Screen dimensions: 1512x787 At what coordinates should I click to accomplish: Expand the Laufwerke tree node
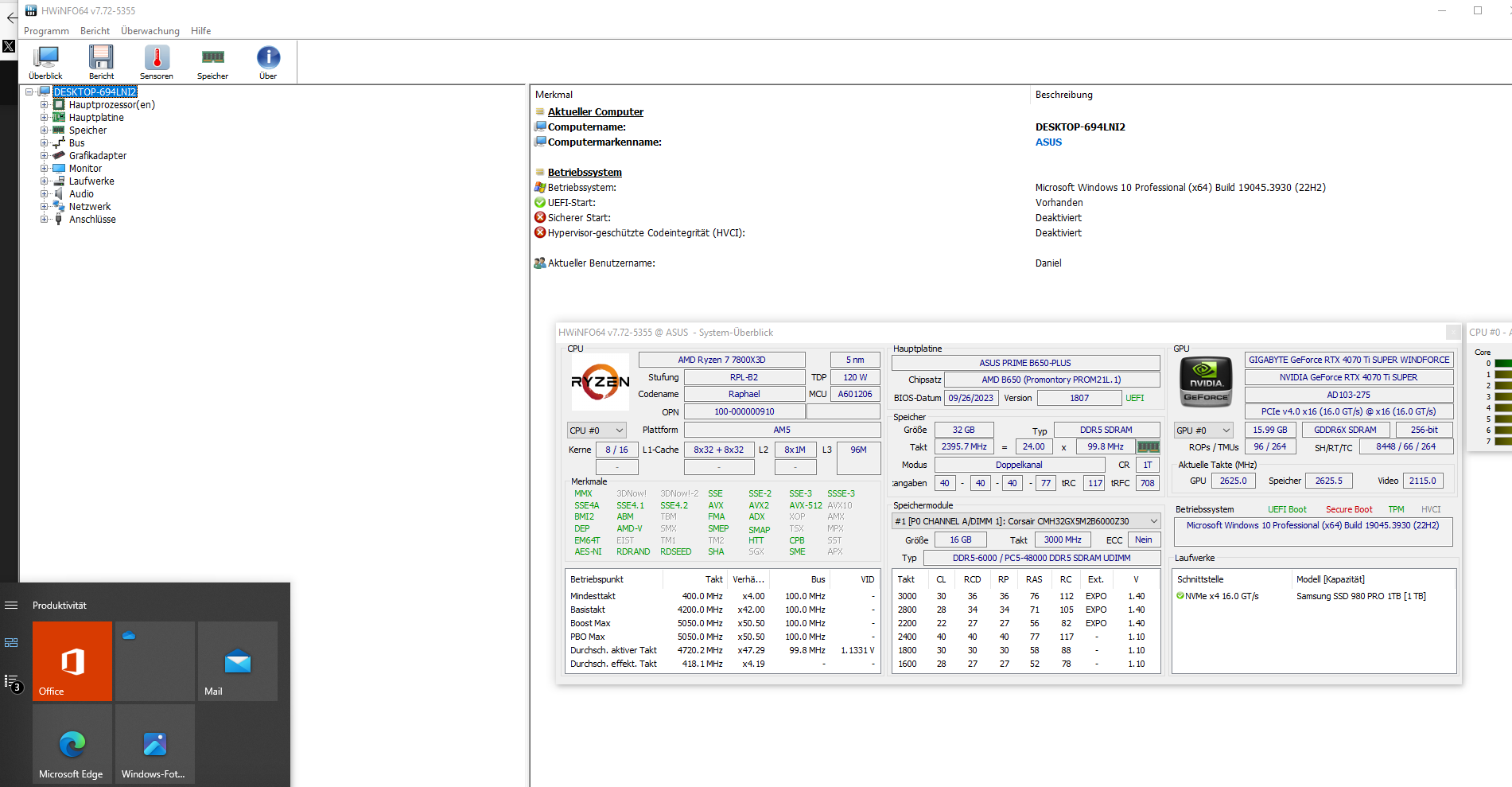(45, 181)
